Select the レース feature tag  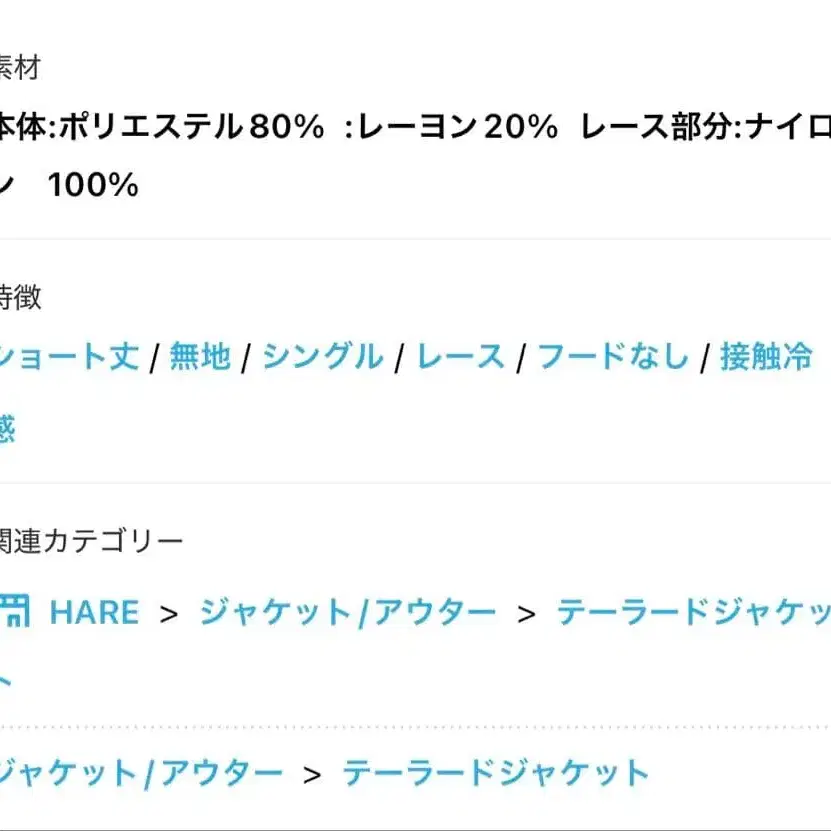click(461, 356)
